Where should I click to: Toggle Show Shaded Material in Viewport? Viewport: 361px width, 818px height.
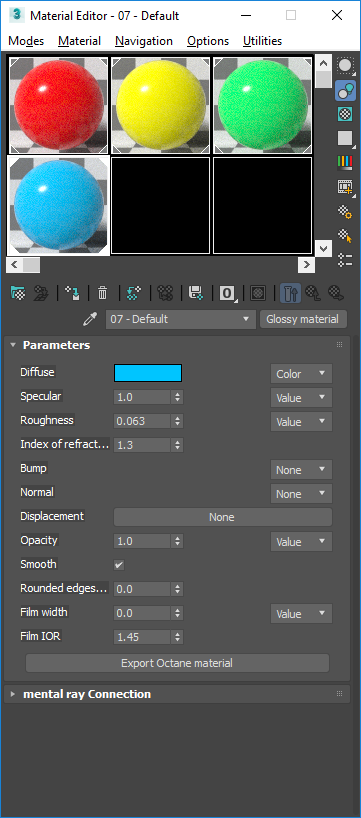[x=257, y=293]
